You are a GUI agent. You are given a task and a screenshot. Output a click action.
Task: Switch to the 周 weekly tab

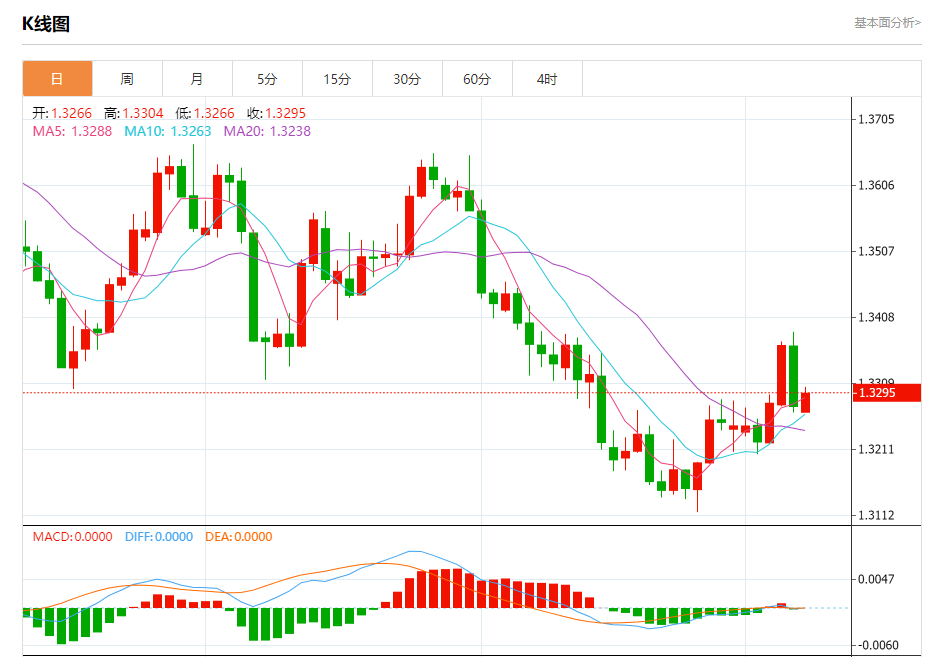point(127,78)
